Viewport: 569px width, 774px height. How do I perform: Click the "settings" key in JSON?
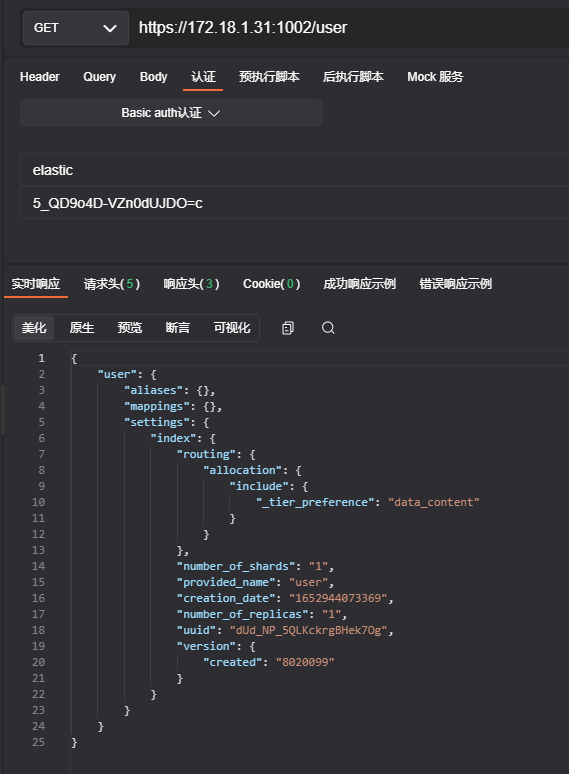click(156, 422)
